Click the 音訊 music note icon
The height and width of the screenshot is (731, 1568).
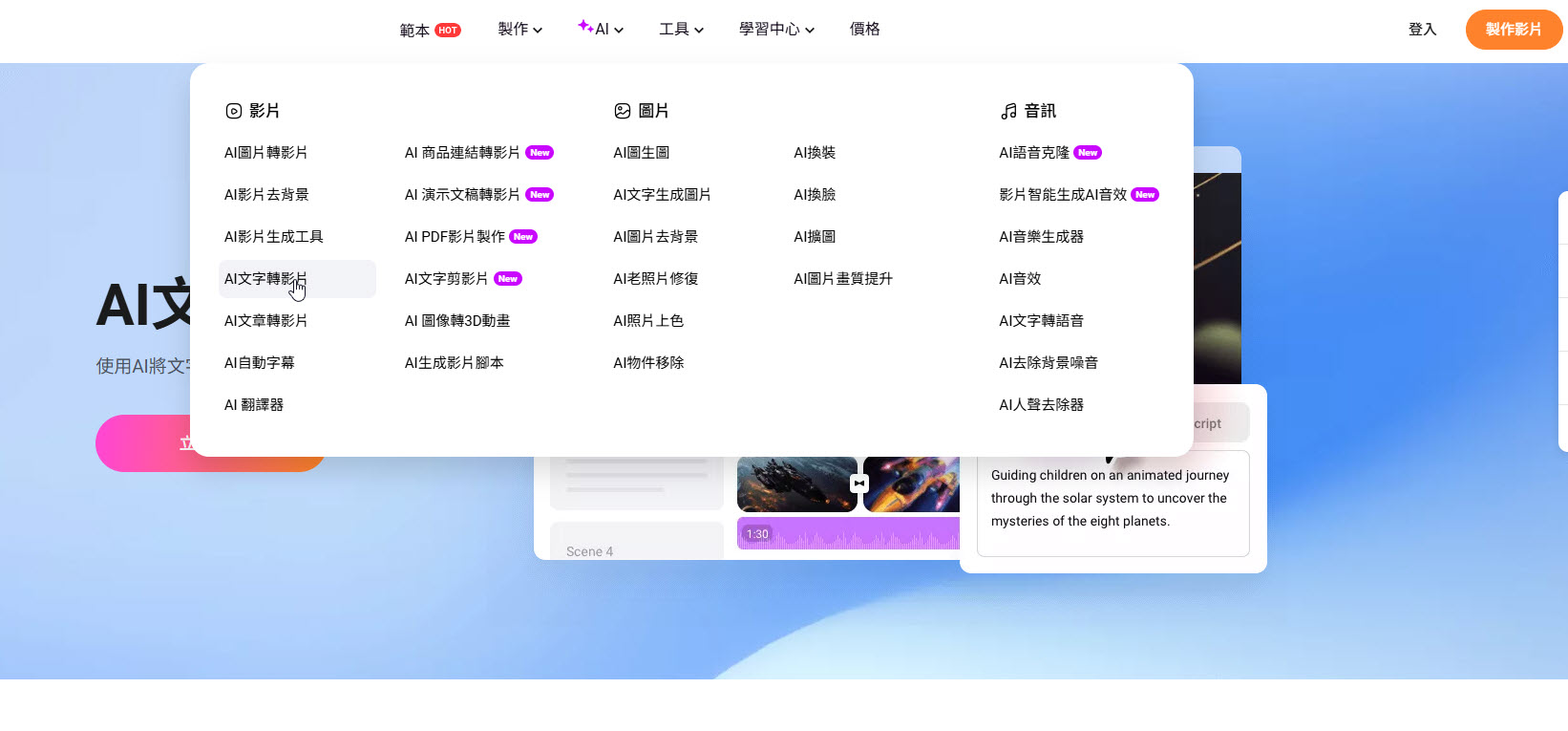(x=1008, y=111)
